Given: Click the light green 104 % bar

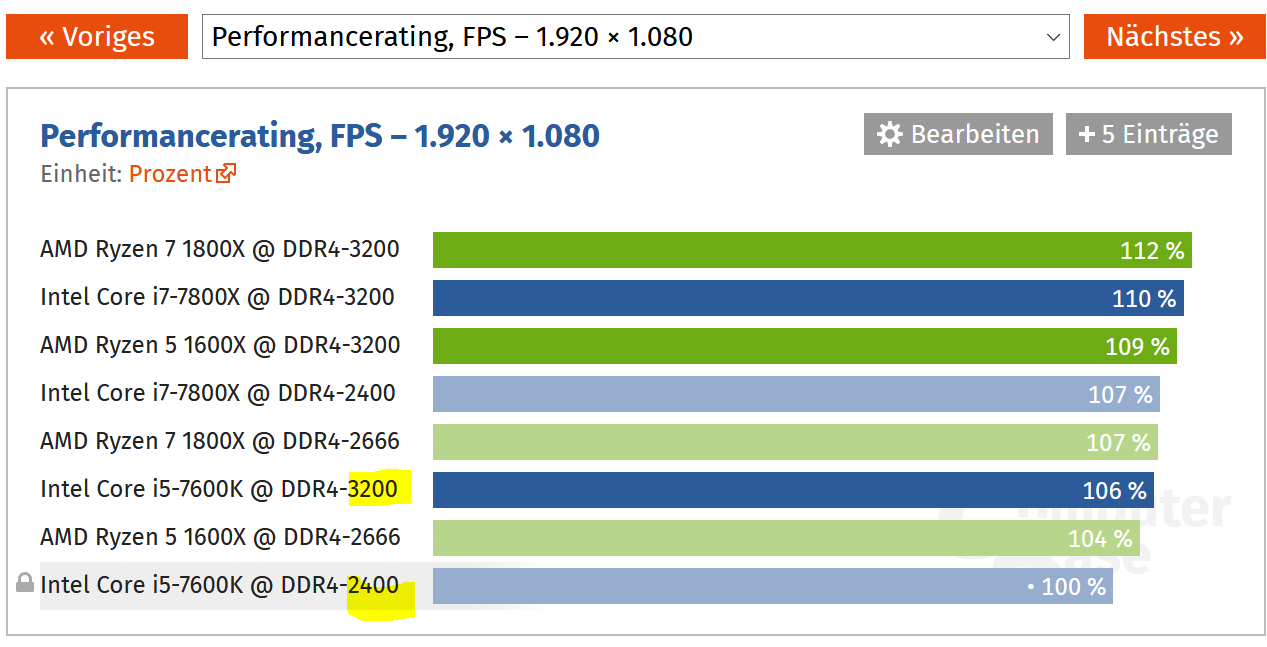Looking at the screenshot, I should [x=787, y=538].
